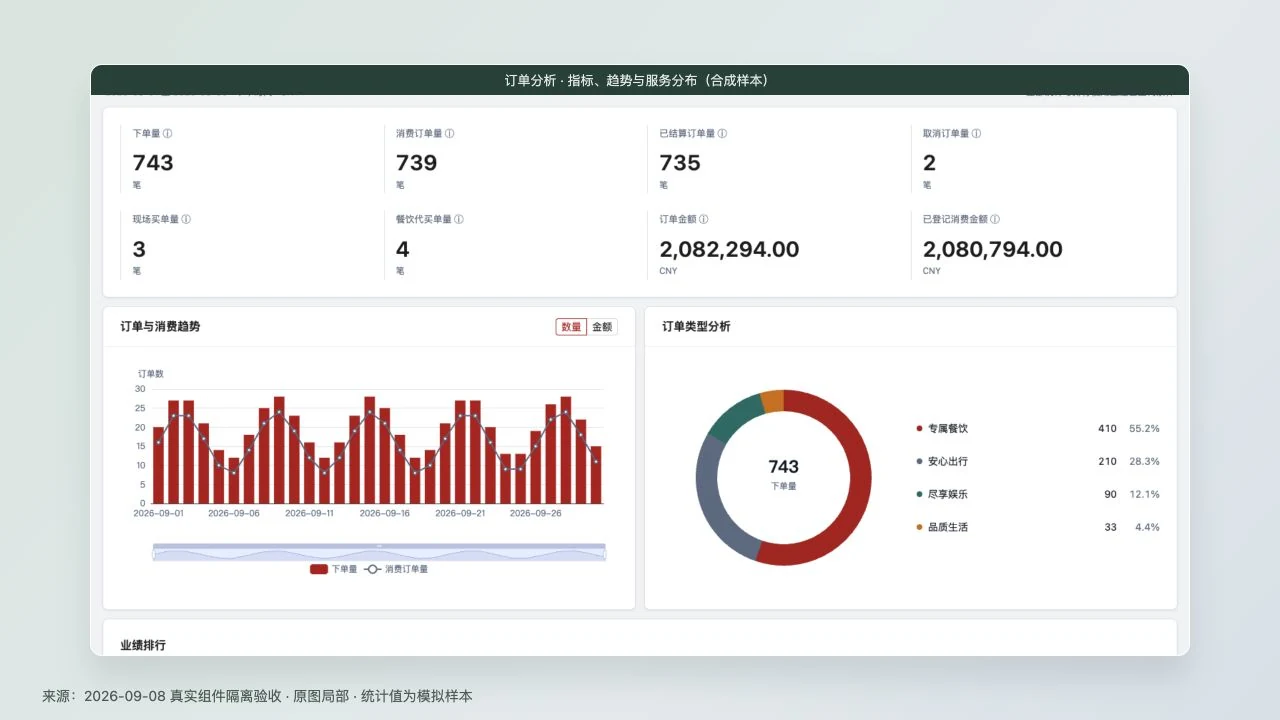This screenshot has width=1280, height=720.
Task: Click the red dot beside 专属餐饮 legend
Action: 919,428
